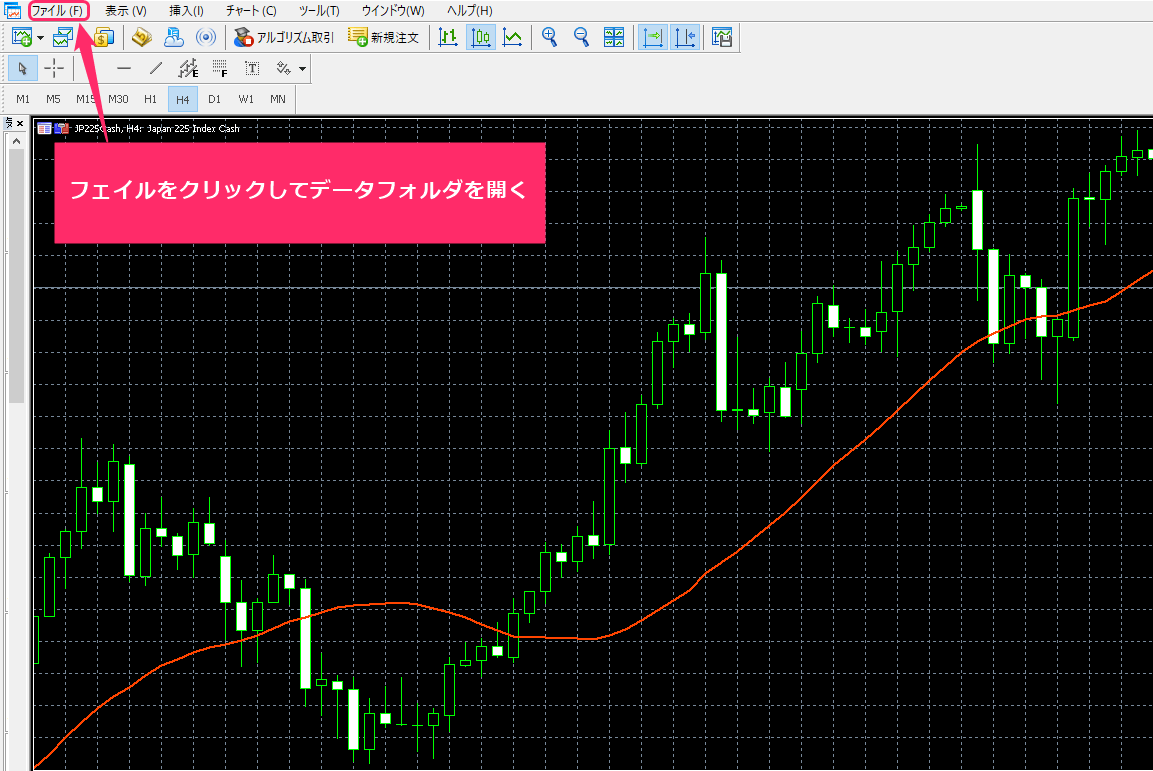Image resolution: width=1153 pixels, height=771 pixels.
Task: Select the text label tool
Action: (x=252, y=68)
